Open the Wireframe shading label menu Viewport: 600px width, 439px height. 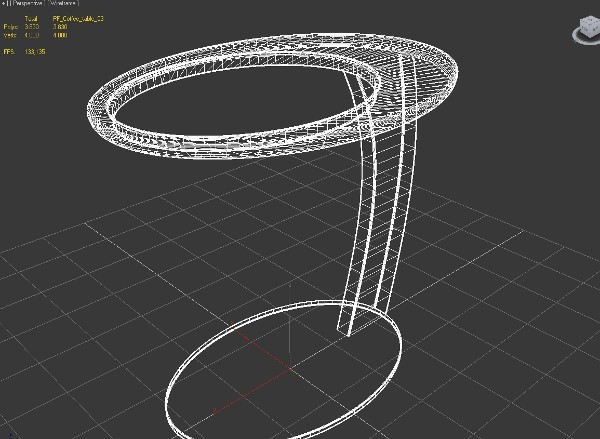pyautogui.click(x=64, y=3)
